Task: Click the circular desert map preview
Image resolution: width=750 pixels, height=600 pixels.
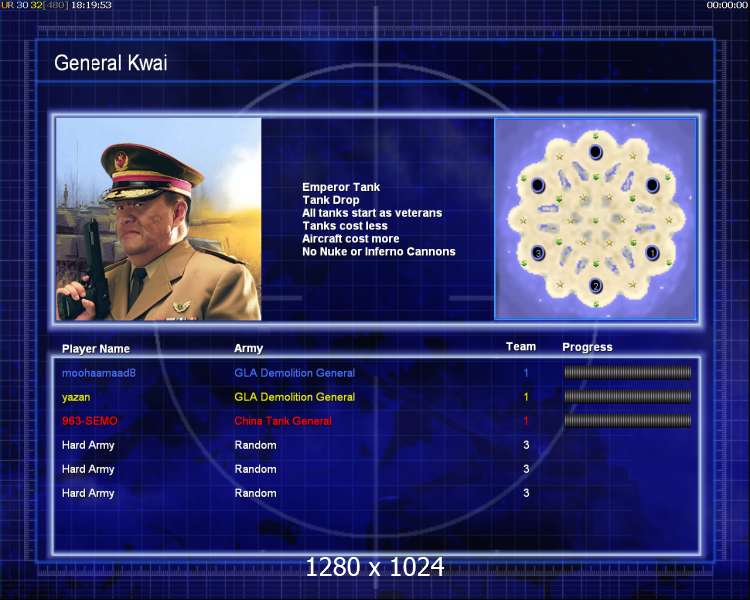Action: pos(596,219)
